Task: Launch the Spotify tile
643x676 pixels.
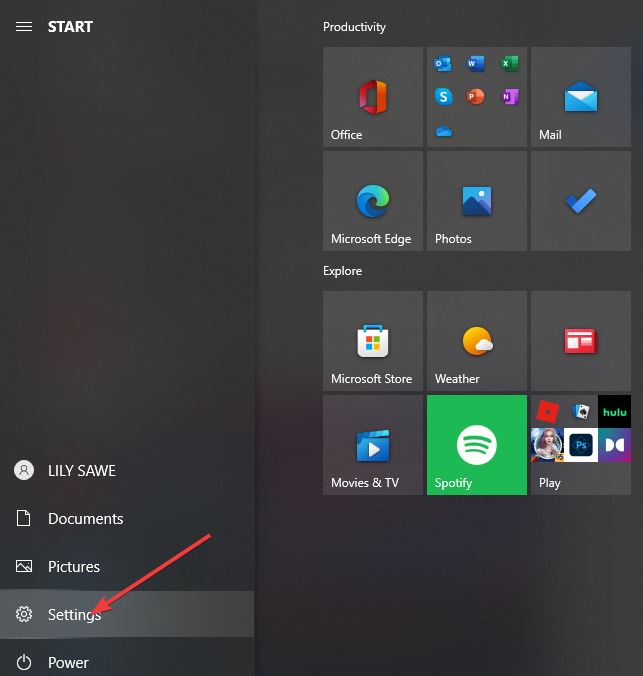Action: pos(477,445)
